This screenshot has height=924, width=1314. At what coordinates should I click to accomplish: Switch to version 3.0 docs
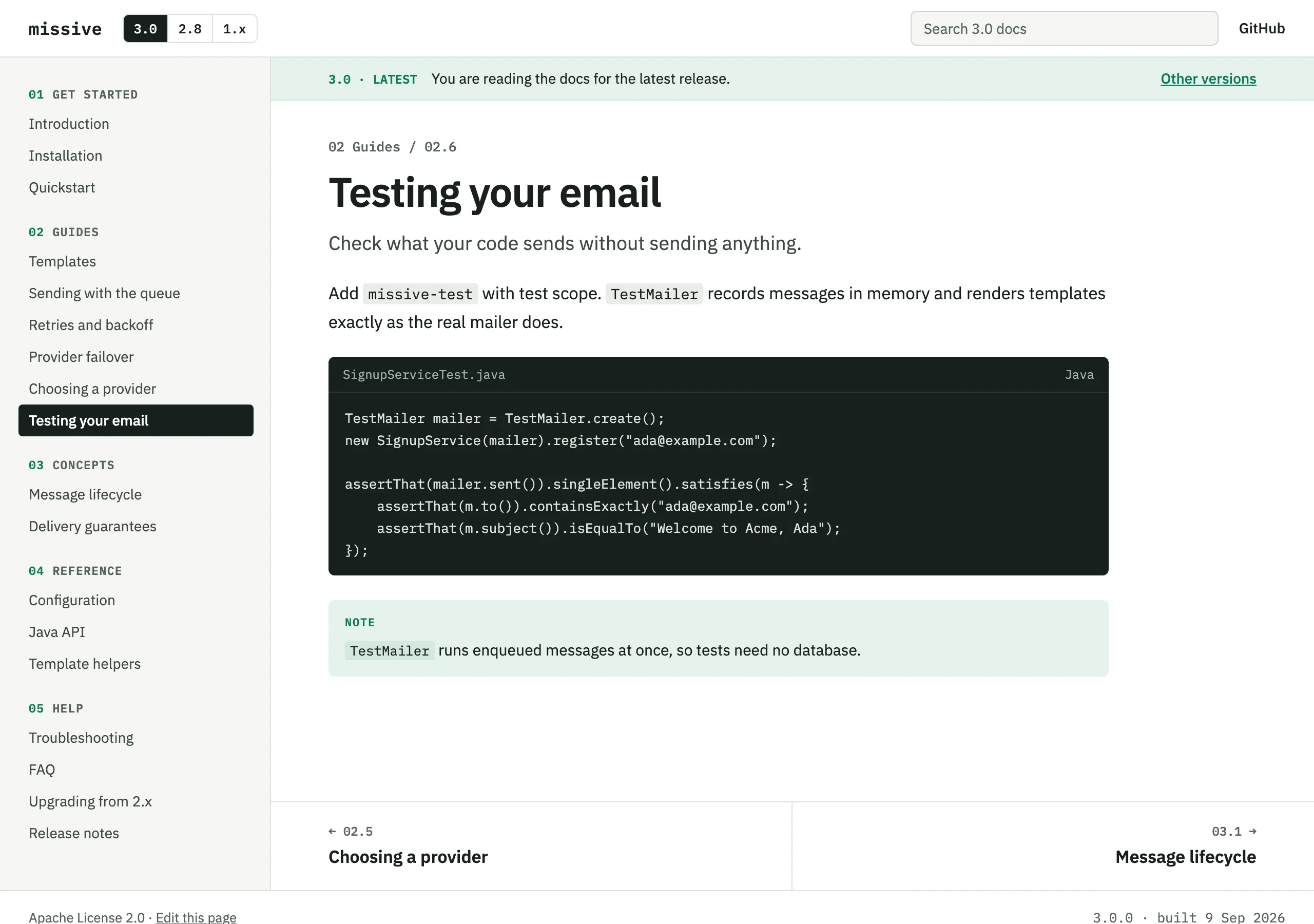pos(145,29)
